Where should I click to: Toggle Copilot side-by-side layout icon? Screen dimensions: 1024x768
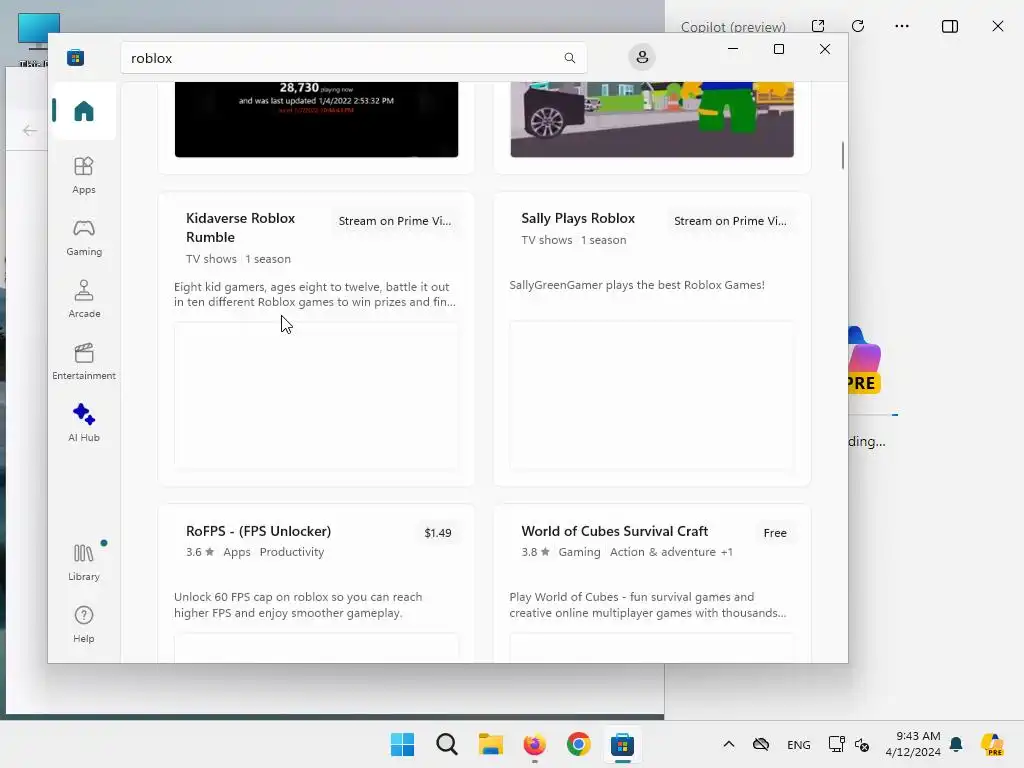pos(950,26)
